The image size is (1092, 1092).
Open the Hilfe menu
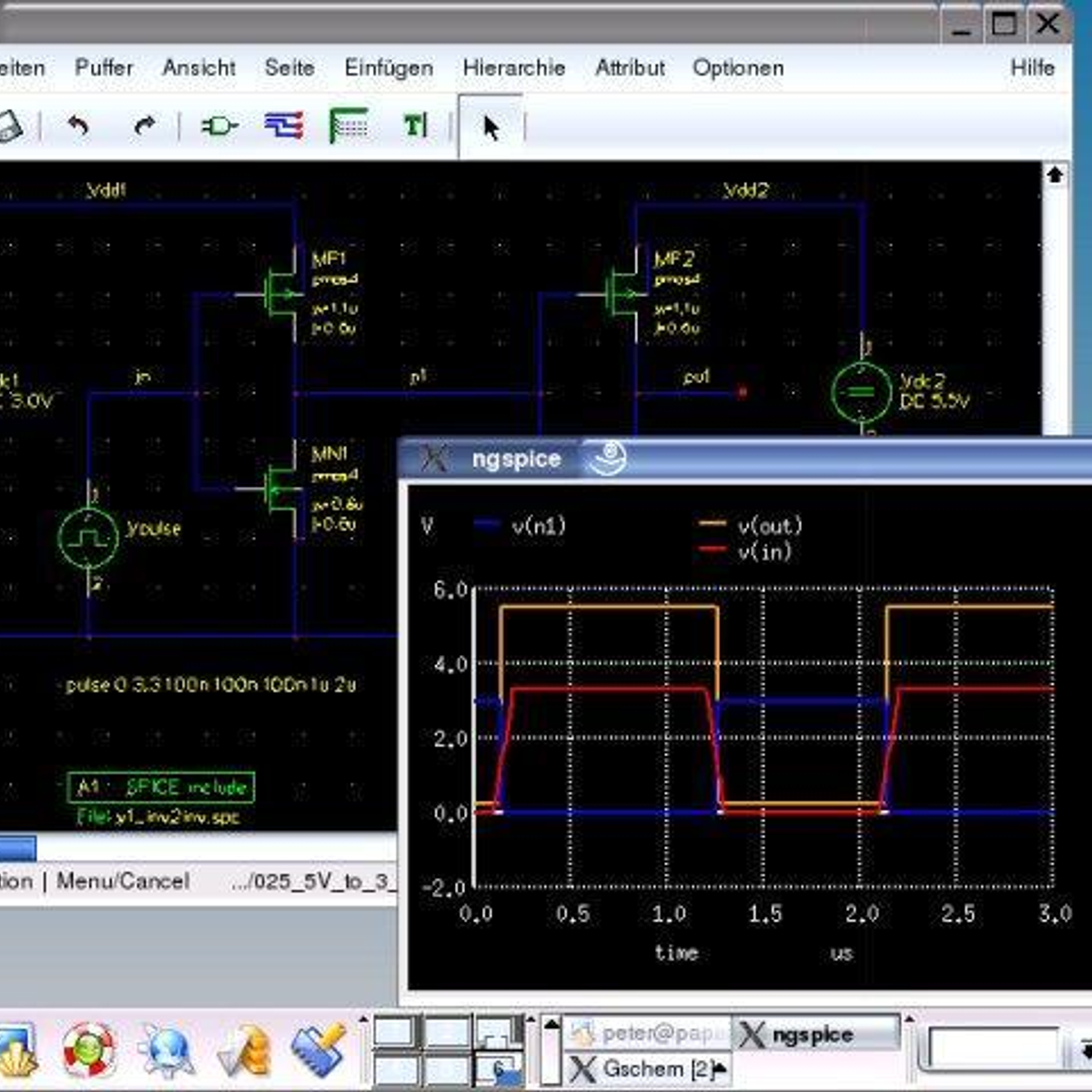pyautogui.click(x=1032, y=68)
